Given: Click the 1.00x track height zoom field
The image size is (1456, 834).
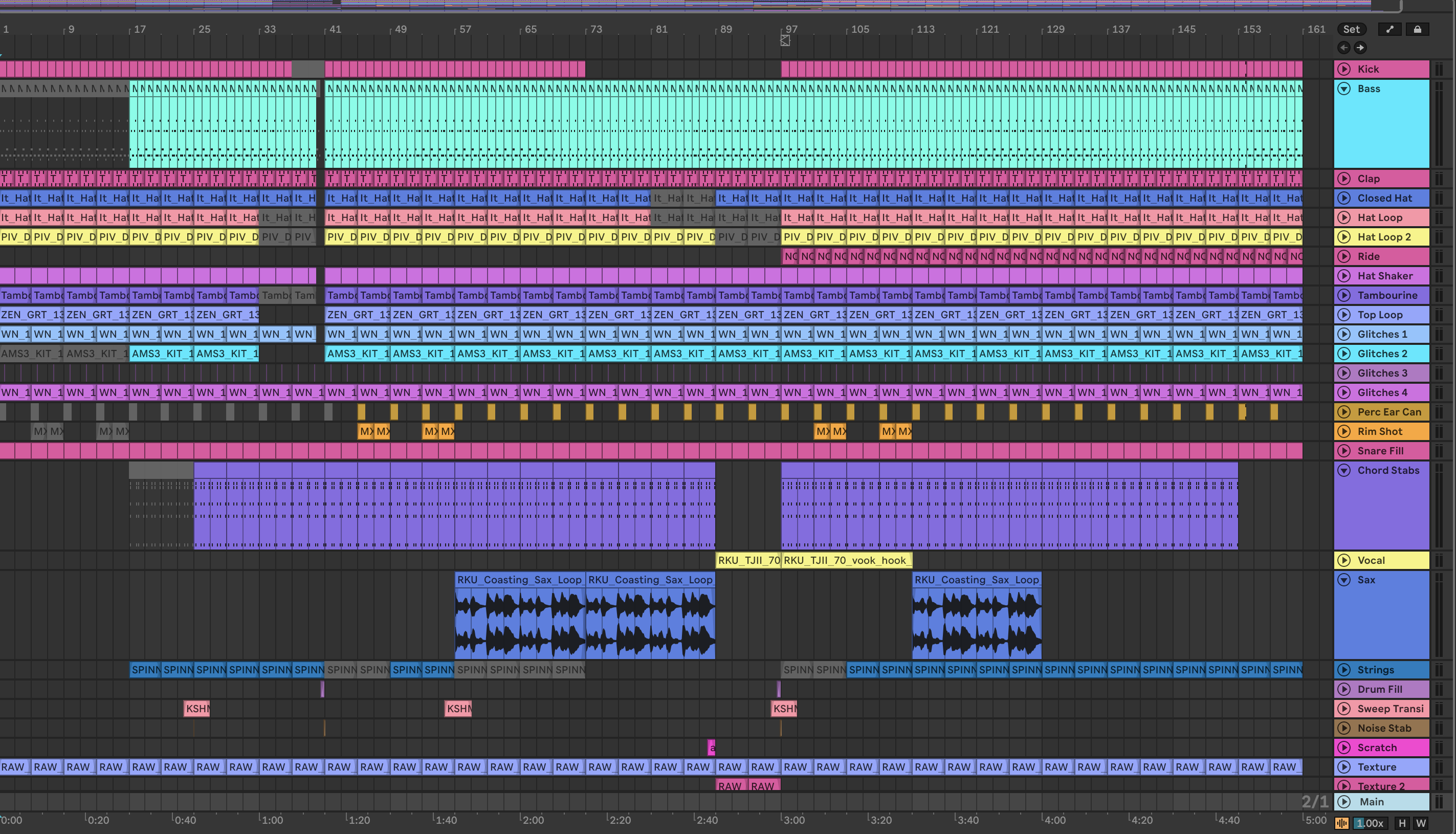Looking at the screenshot, I should [1370, 823].
